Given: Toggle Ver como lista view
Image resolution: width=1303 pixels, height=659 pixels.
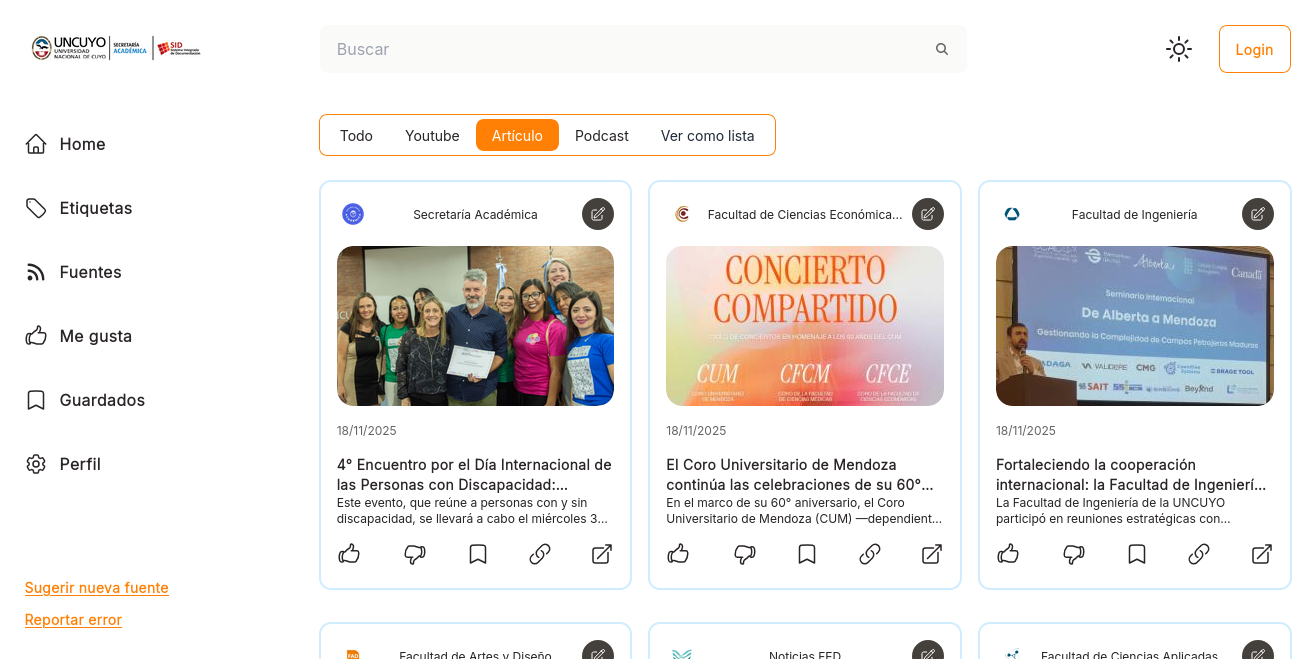Looking at the screenshot, I should pyautogui.click(x=707, y=136).
